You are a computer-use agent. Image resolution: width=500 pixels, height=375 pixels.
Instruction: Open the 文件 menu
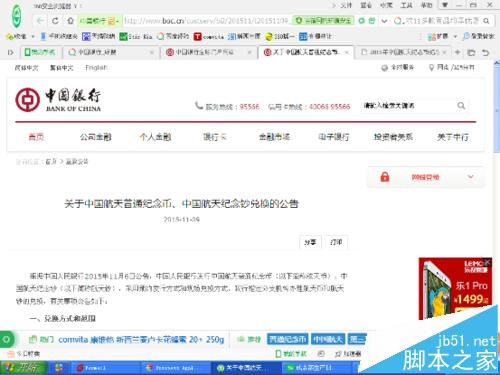pos(346,5)
